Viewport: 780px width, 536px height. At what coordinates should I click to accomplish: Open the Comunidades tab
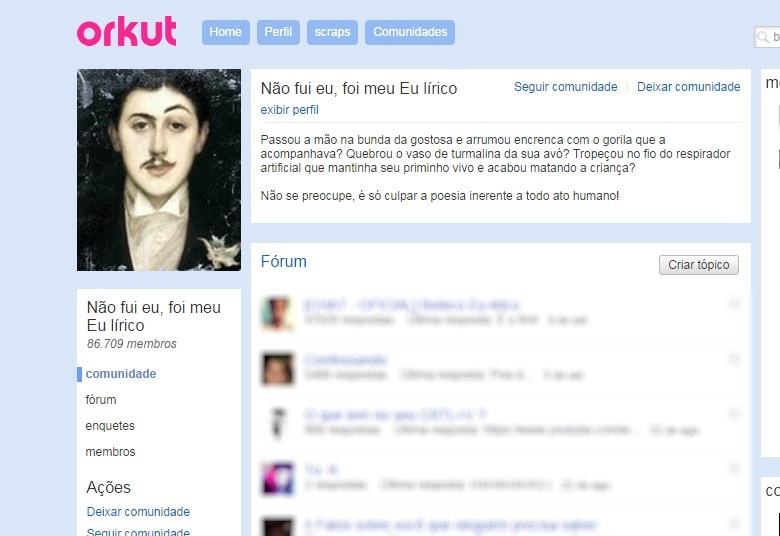pyautogui.click(x=410, y=32)
